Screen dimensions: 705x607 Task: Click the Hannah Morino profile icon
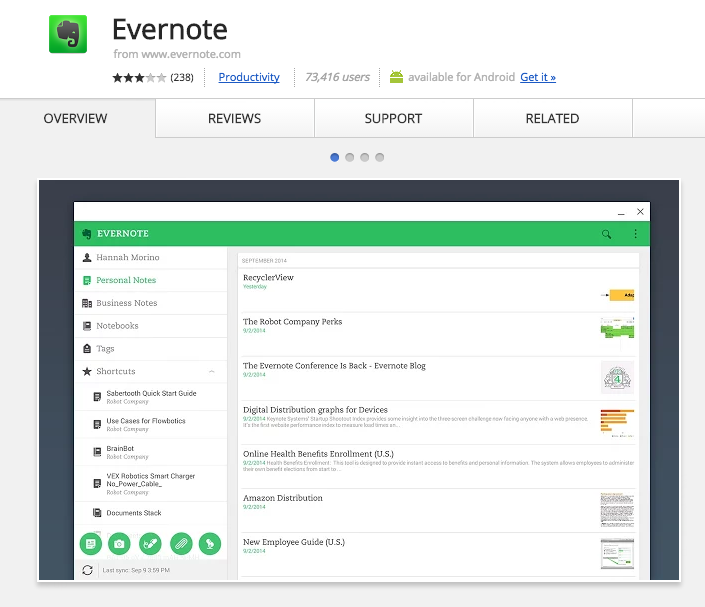pos(87,258)
